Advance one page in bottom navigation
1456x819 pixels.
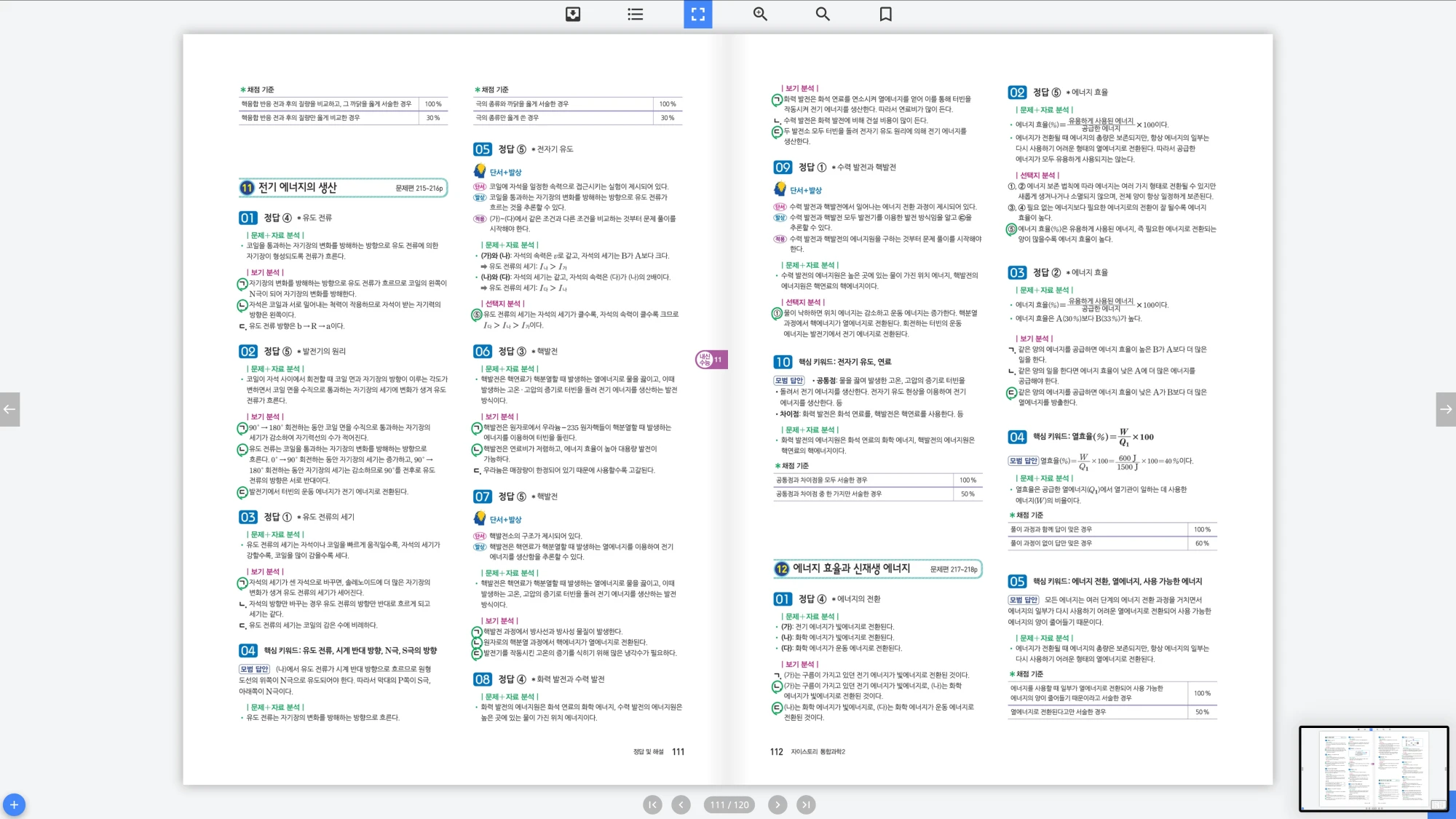click(778, 804)
